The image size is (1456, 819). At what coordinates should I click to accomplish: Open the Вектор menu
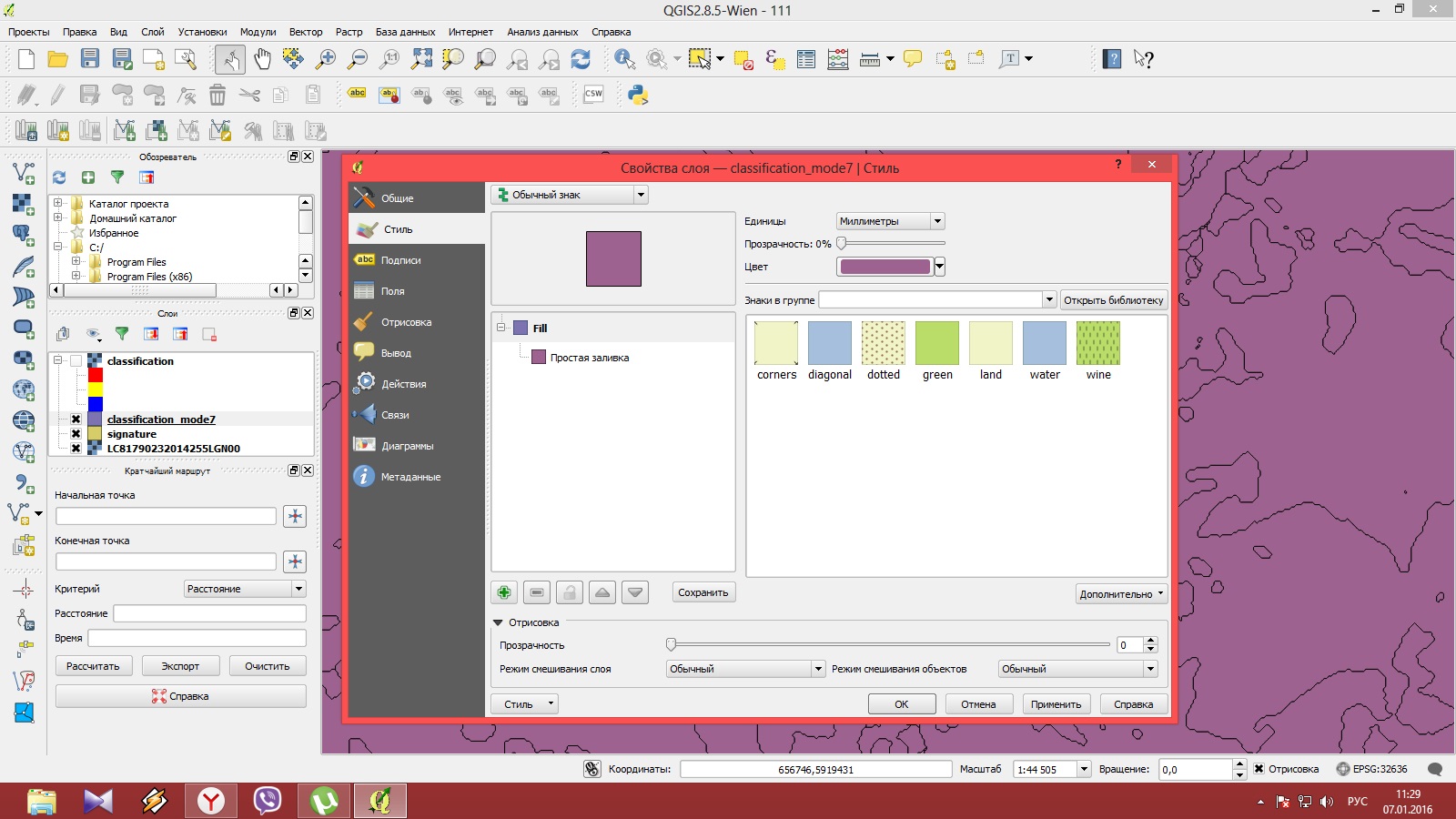pyautogui.click(x=306, y=32)
